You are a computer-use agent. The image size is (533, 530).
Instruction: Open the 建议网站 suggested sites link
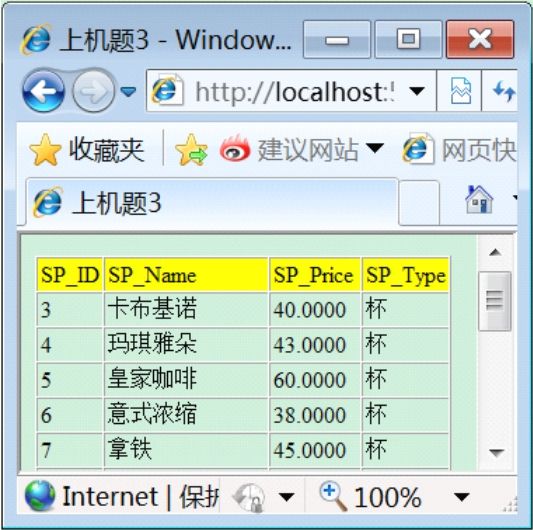303,150
